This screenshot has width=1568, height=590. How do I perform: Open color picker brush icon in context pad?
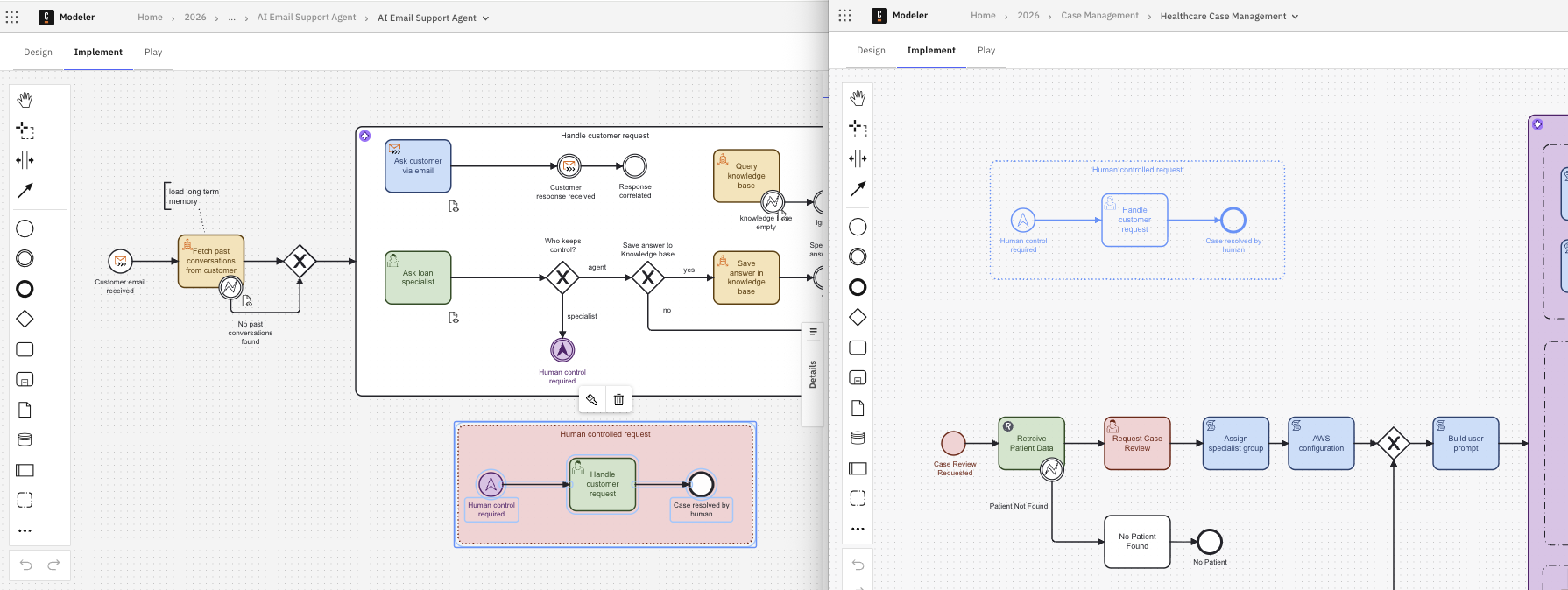pos(592,400)
